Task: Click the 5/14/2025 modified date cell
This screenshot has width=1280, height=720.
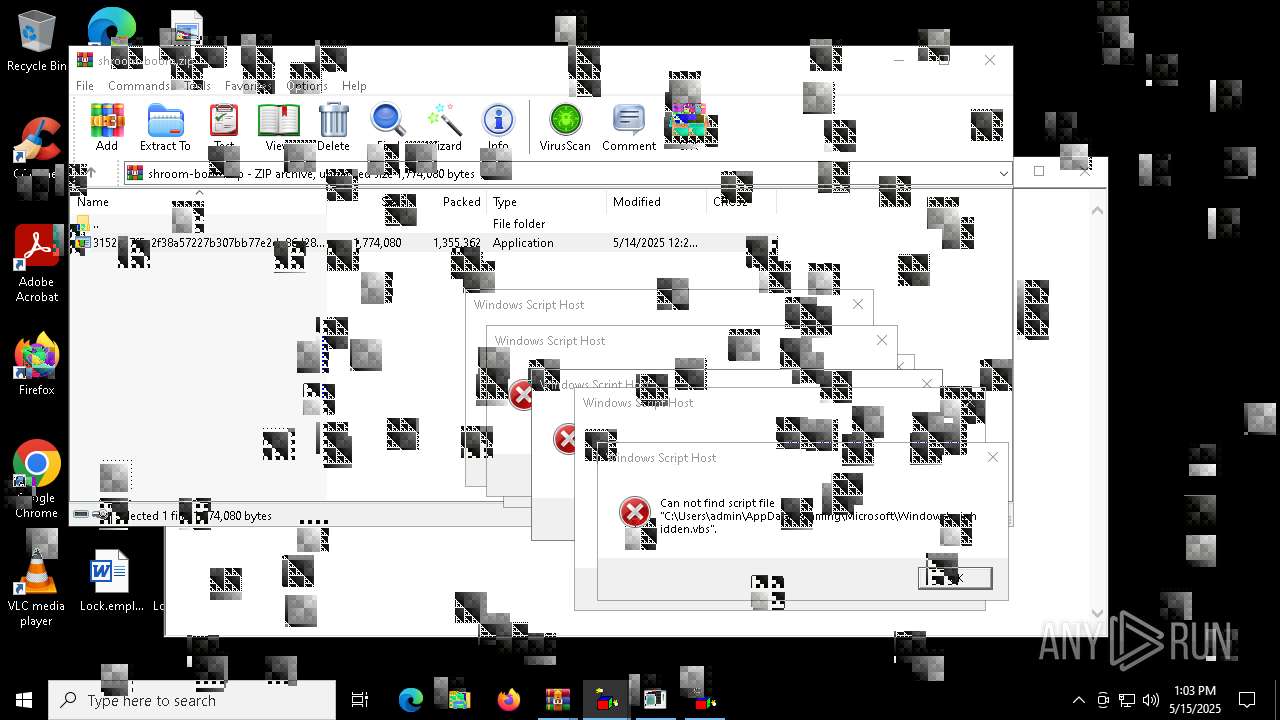Action: (x=655, y=243)
